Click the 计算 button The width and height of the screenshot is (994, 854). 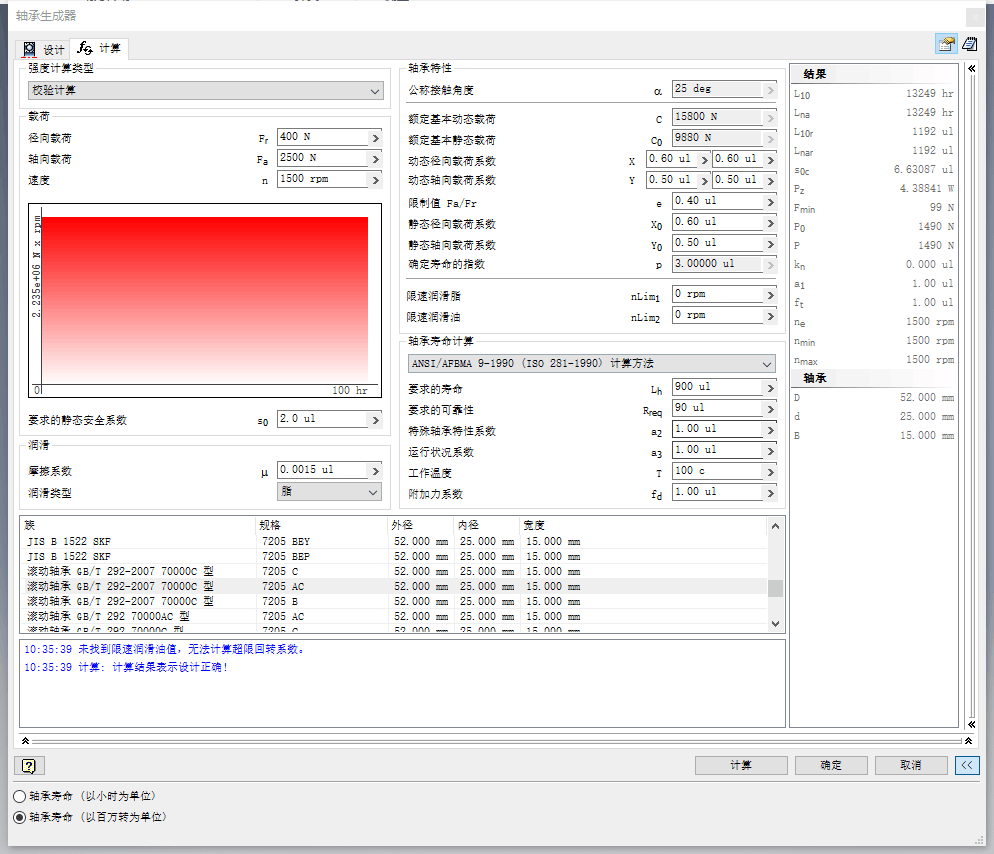[x=741, y=765]
